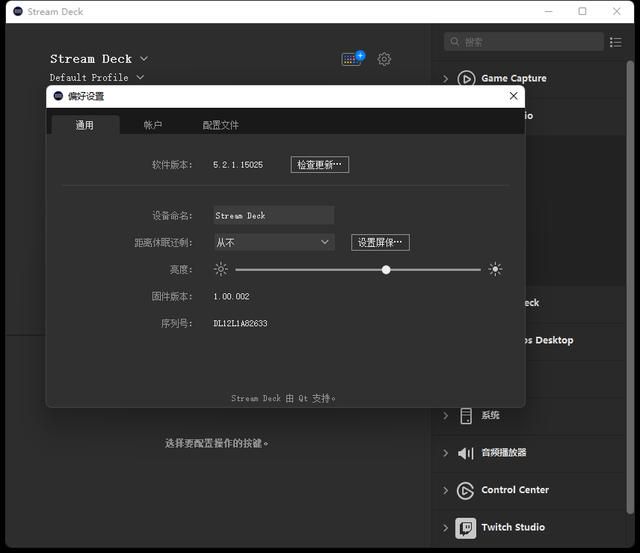Click the serial number DL12L1A82633
Image resolution: width=640 pixels, height=553 pixels.
(240, 324)
